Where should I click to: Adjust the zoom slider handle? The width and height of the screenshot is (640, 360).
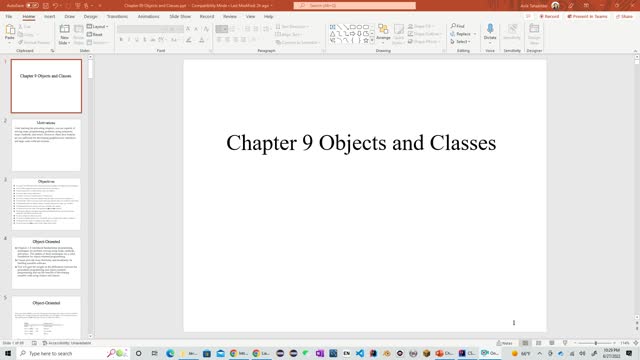click(596, 343)
